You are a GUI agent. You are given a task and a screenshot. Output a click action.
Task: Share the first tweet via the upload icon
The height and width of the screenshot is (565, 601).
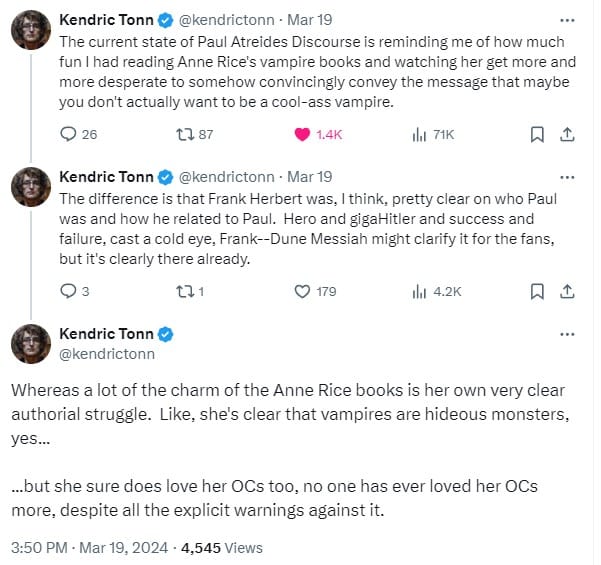[567, 135]
